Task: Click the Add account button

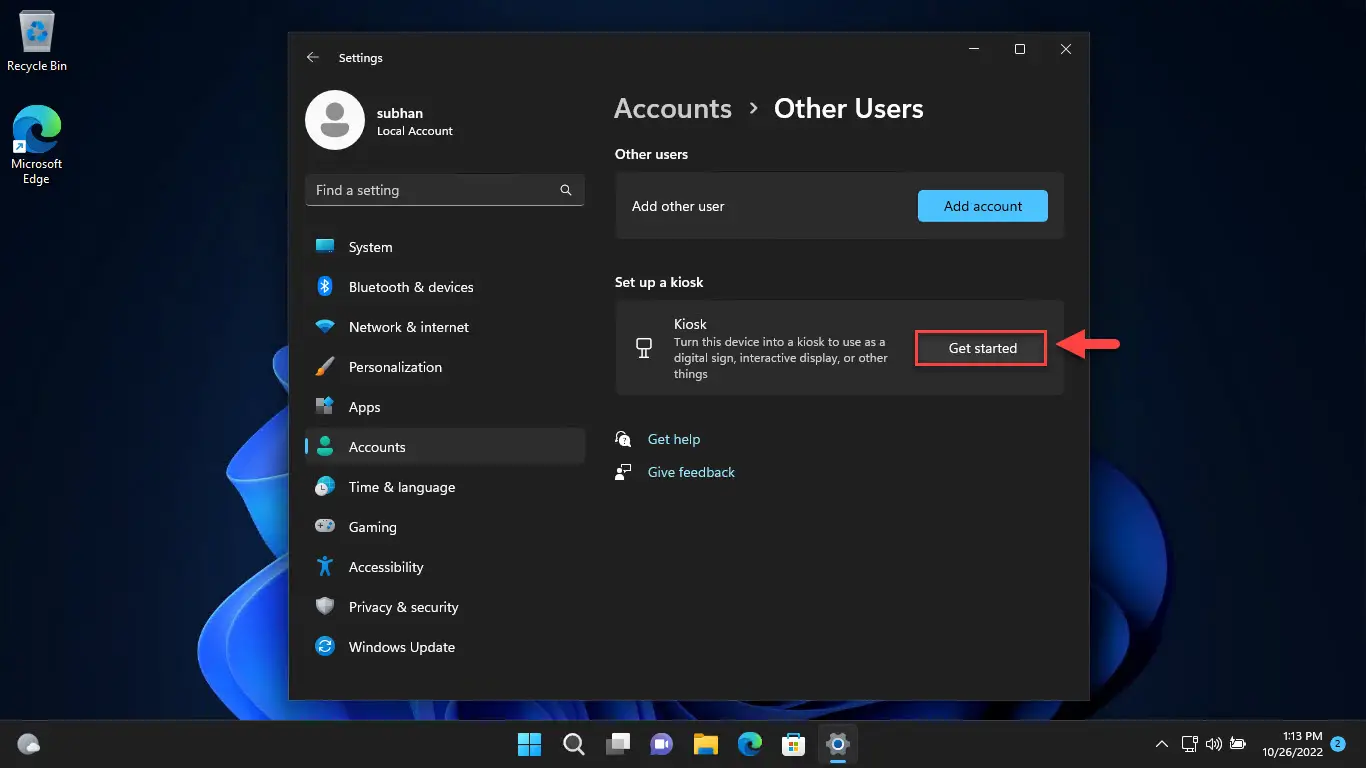Action: pos(983,206)
